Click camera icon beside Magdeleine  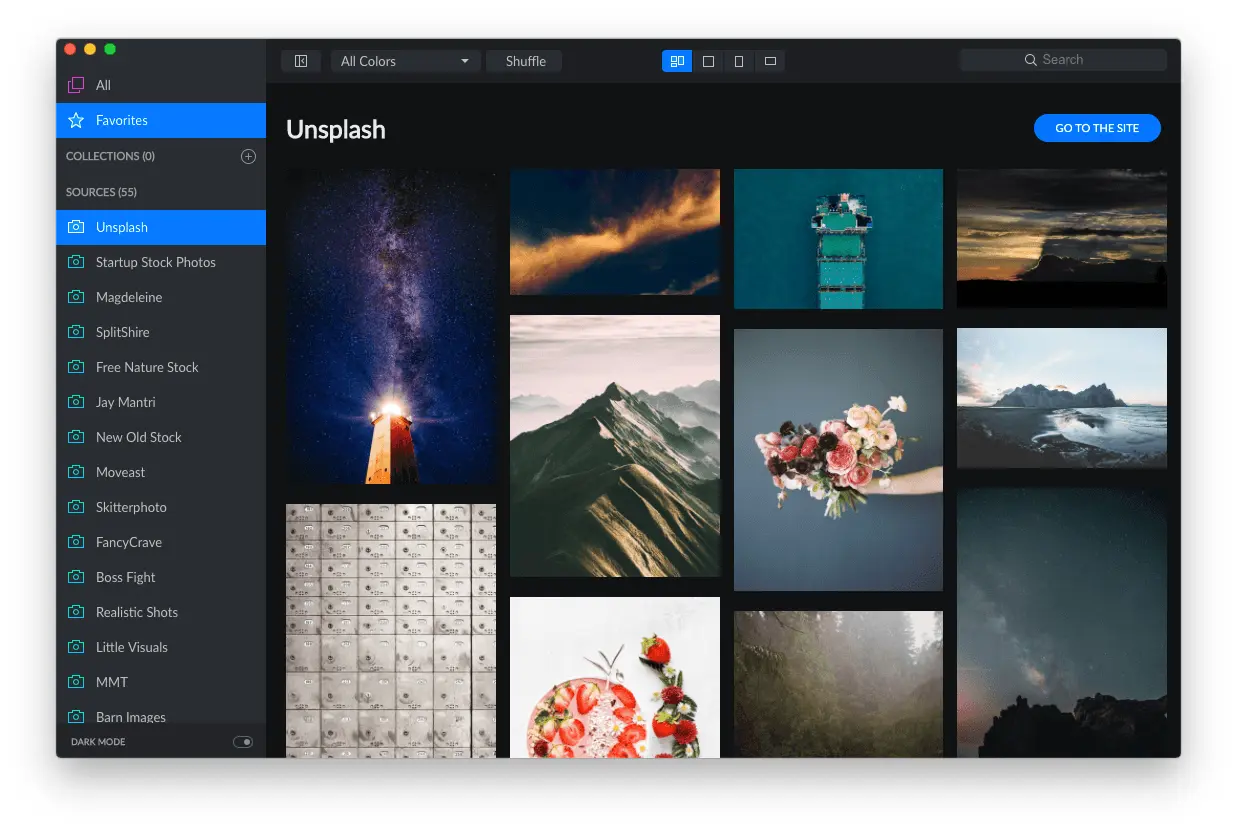point(76,297)
